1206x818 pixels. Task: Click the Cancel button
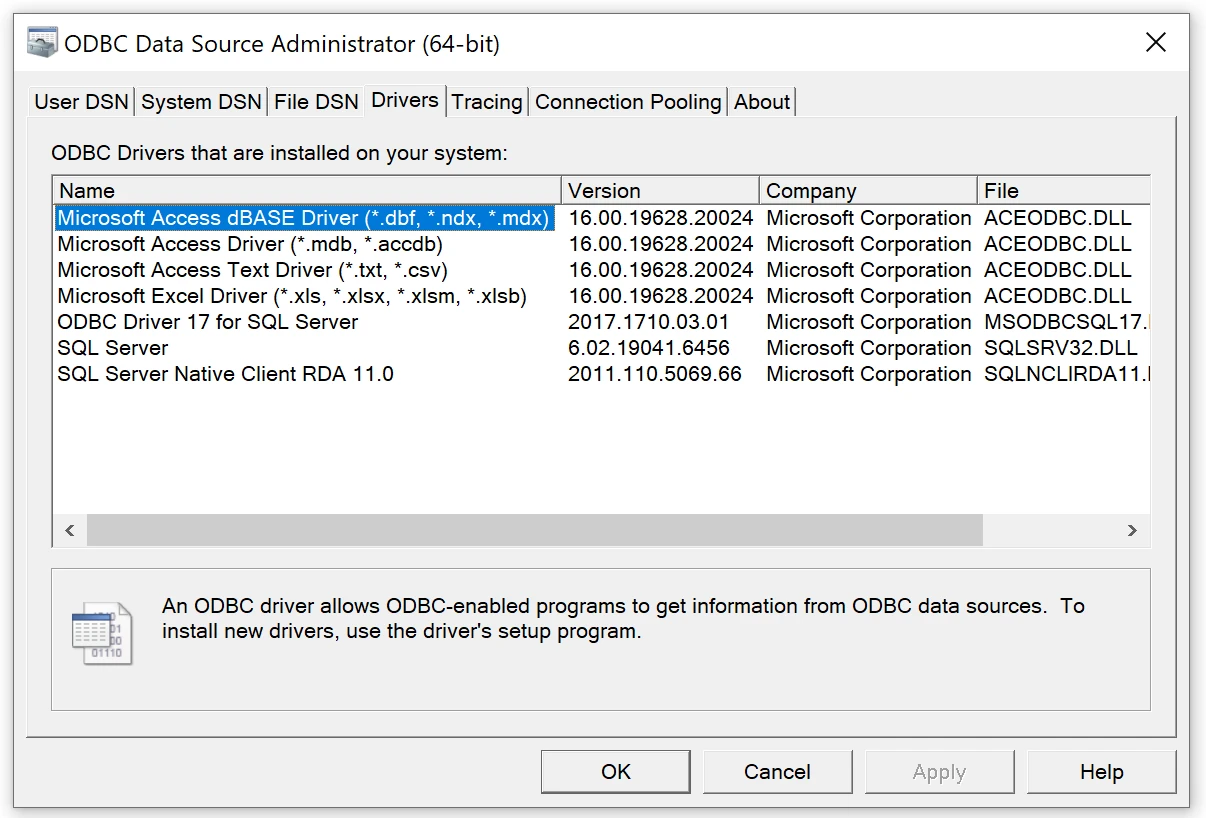[777, 772]
